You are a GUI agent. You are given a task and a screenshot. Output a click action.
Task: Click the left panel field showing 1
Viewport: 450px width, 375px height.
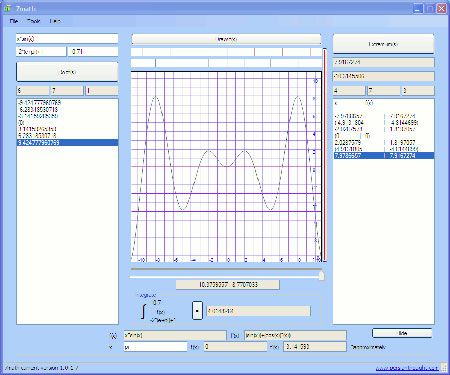[x=102, y=90]
